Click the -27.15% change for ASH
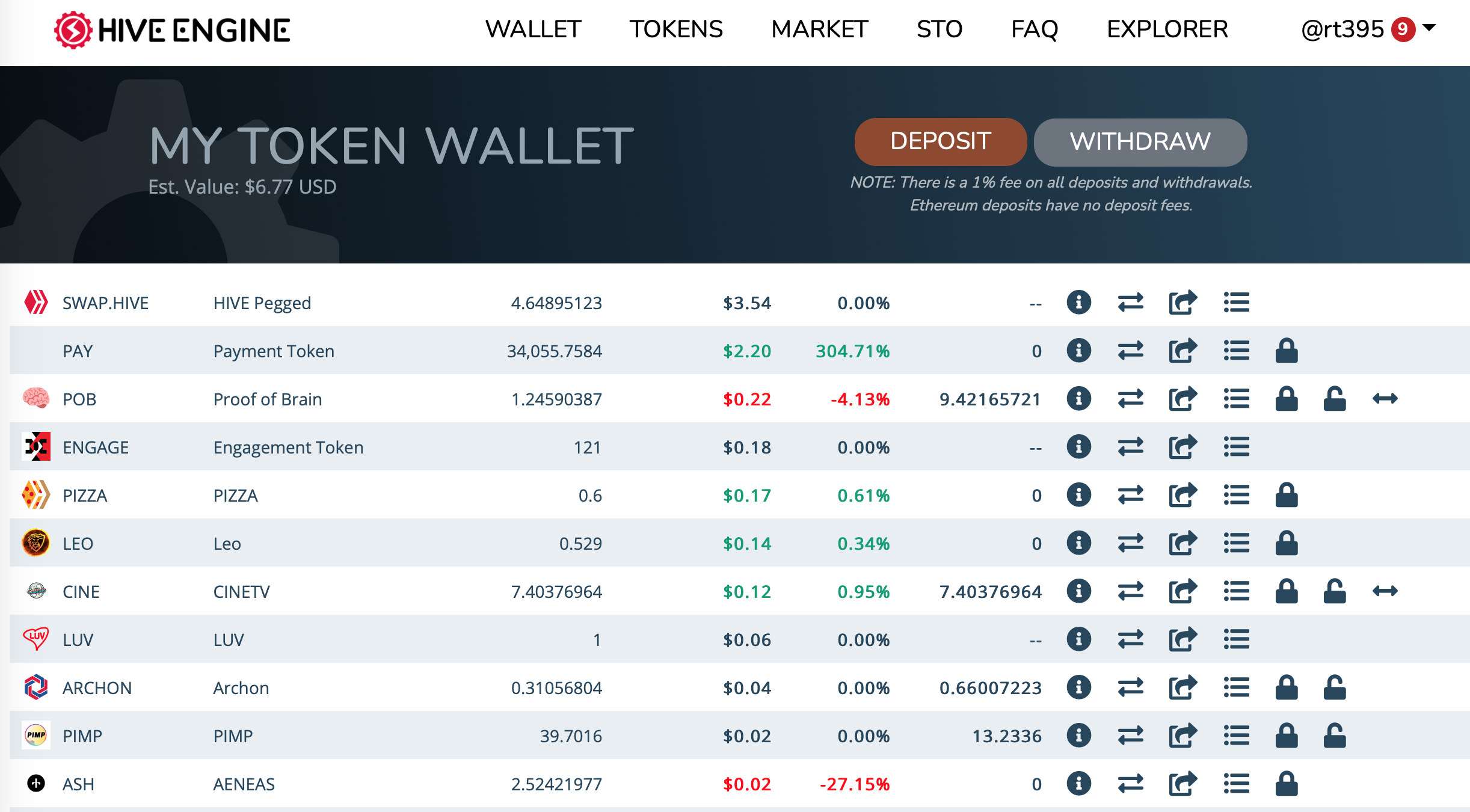The width and height of the screenshot is (1470, 812). click(x=855, y=784)
